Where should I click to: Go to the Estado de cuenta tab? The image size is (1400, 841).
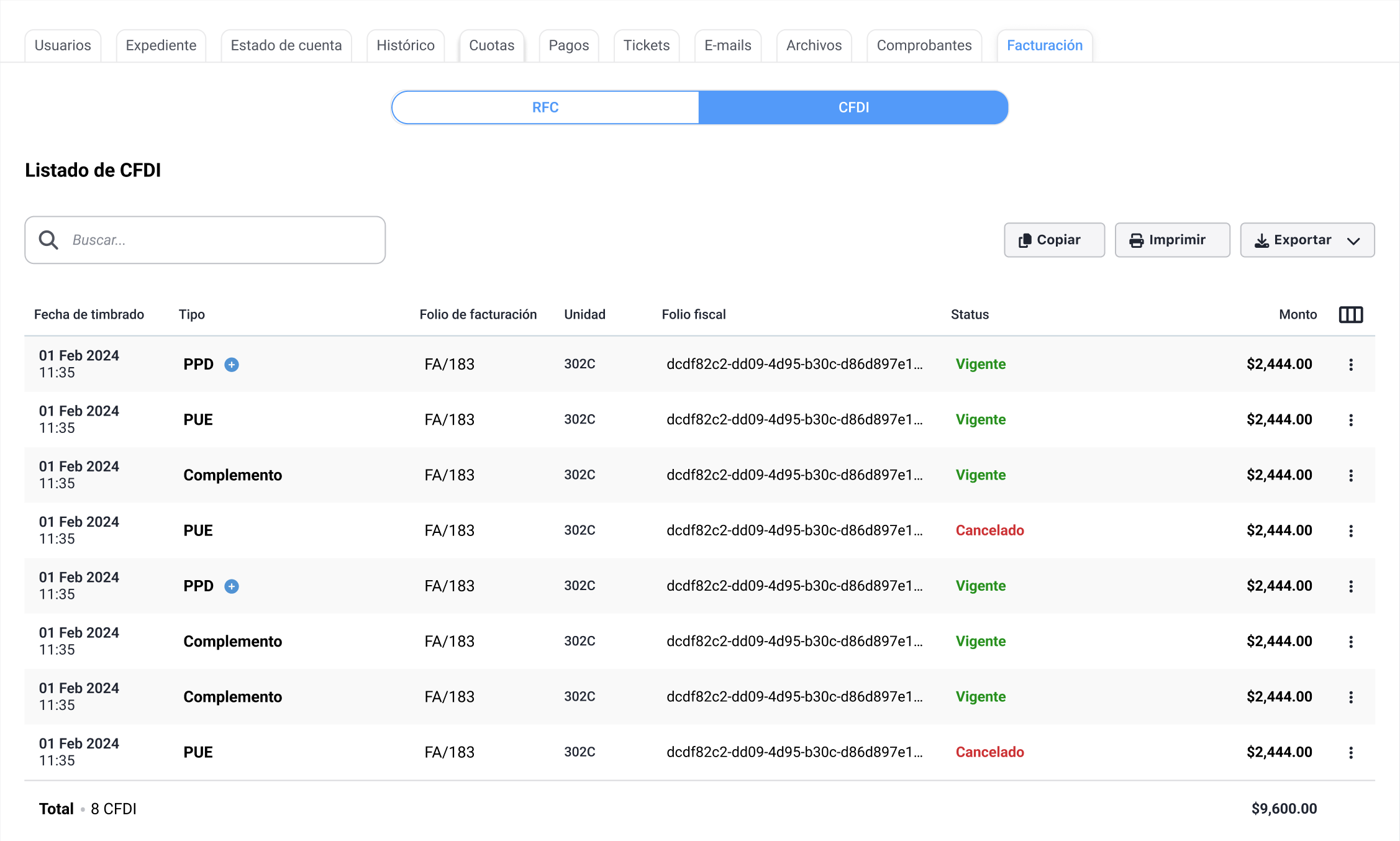tap(286, 45)
